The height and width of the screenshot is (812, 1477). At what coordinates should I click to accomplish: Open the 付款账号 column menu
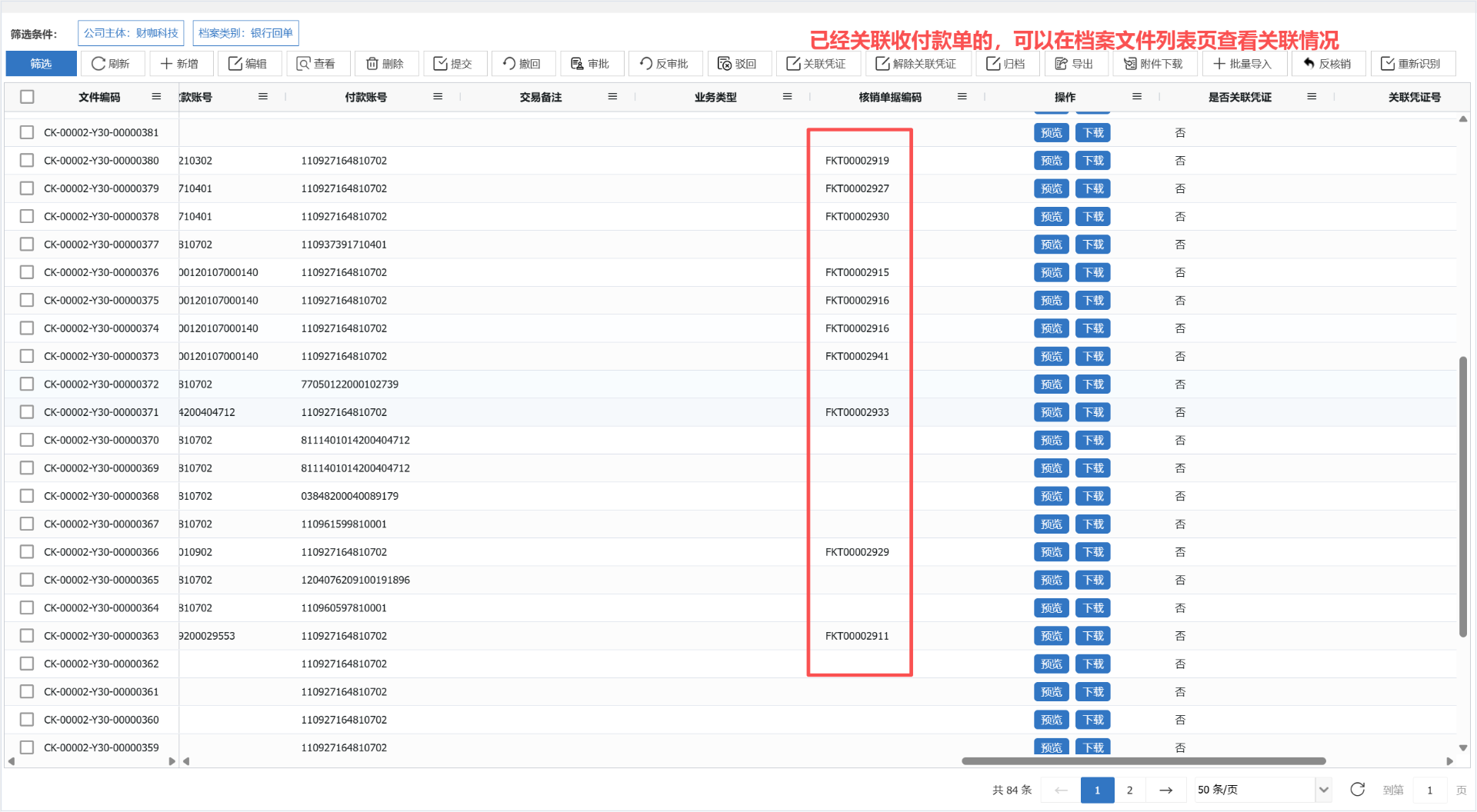(x=438, y=97)
